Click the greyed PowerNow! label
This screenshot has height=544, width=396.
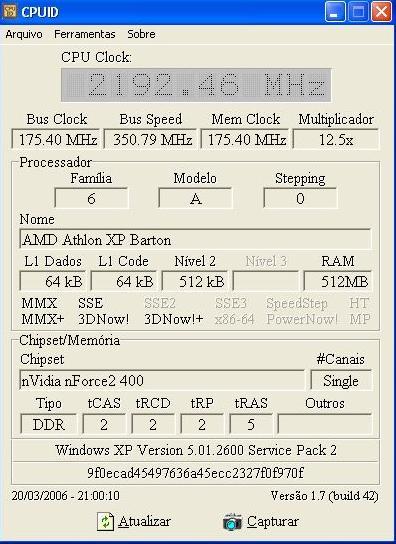pyautogui.click(x=302, y=319)
